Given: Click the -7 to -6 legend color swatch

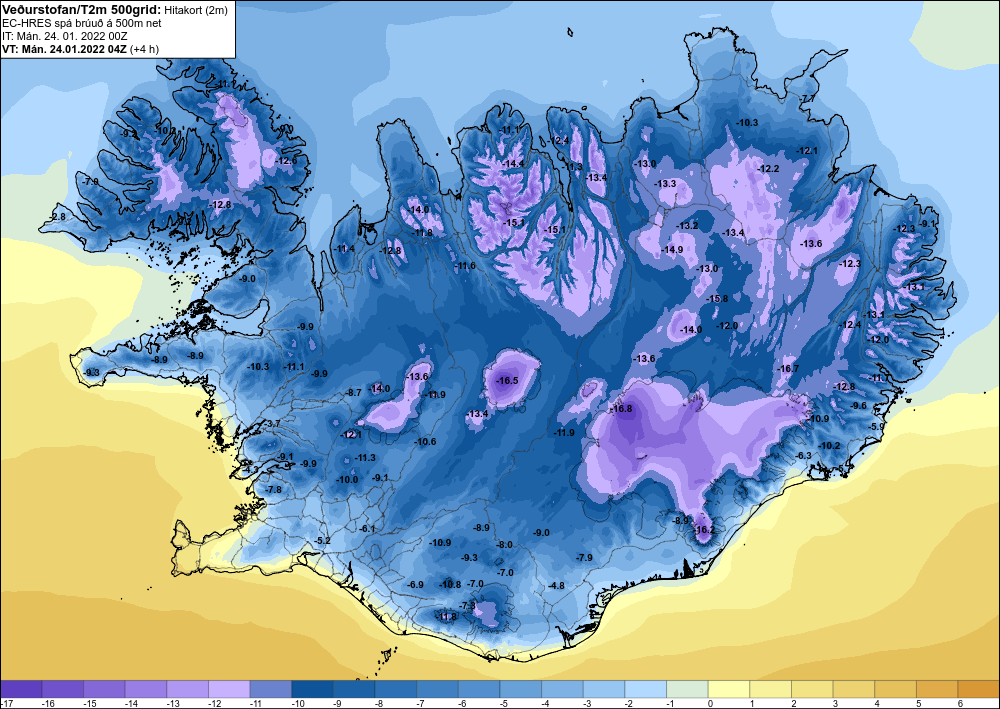Looking at the screenshot, I should coord(438,689).
